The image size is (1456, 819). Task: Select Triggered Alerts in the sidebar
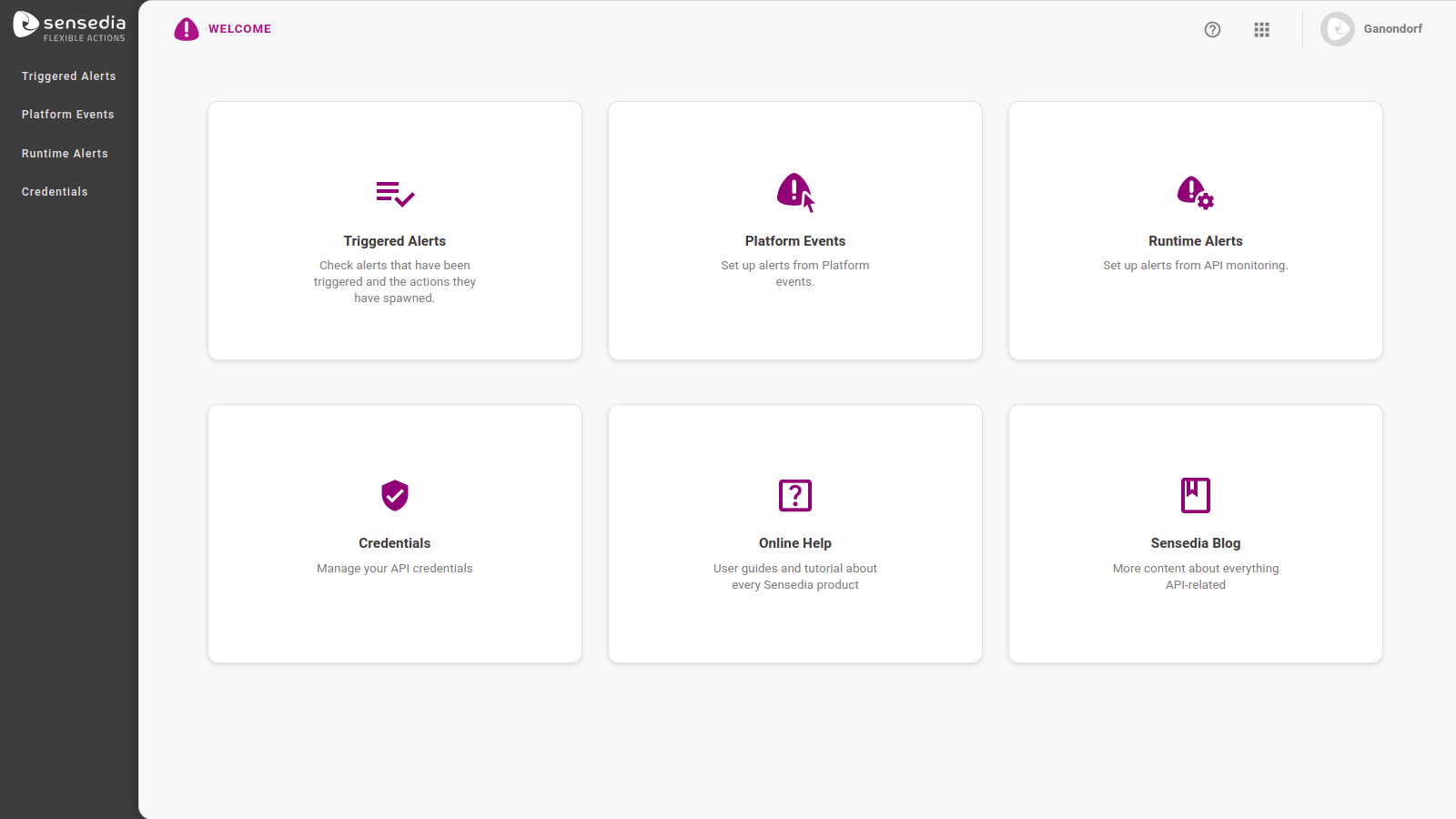[x=68, y=76]
